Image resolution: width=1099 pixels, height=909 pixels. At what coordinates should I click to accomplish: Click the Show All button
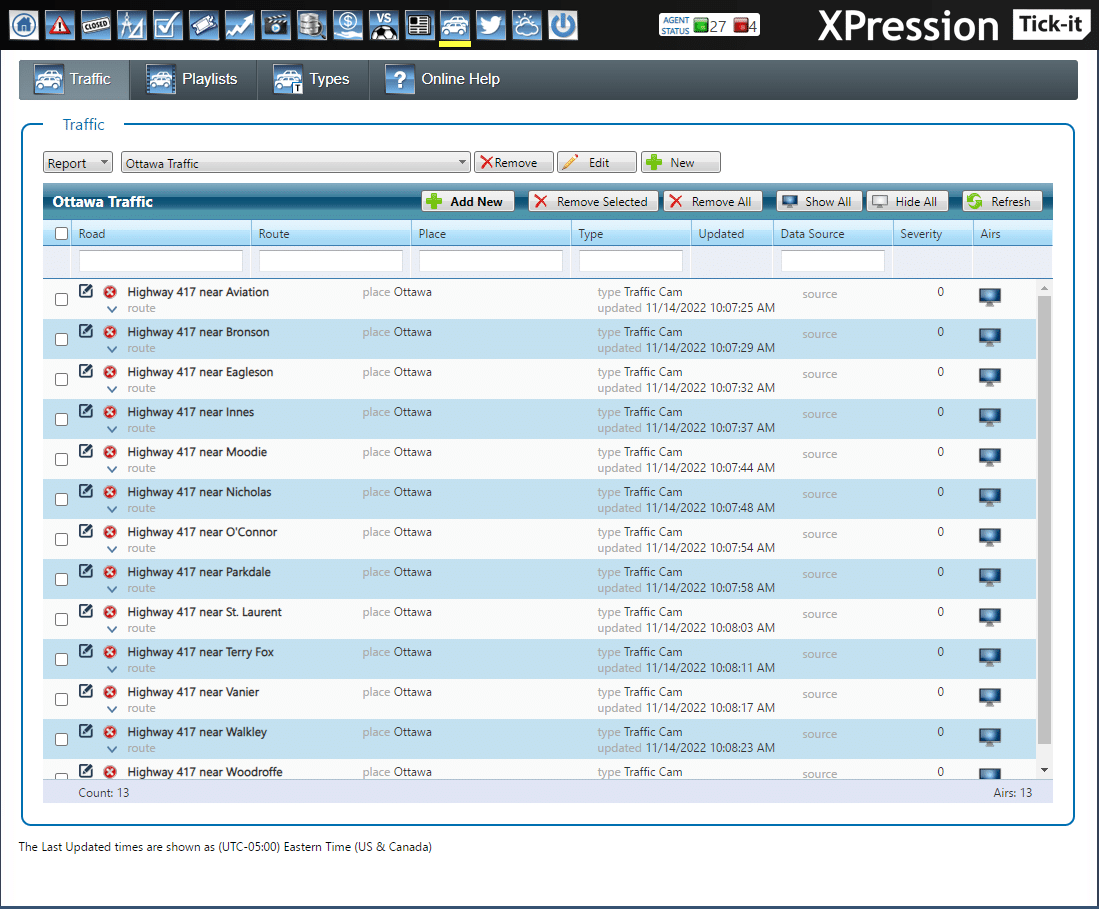(x=820, y=201)
